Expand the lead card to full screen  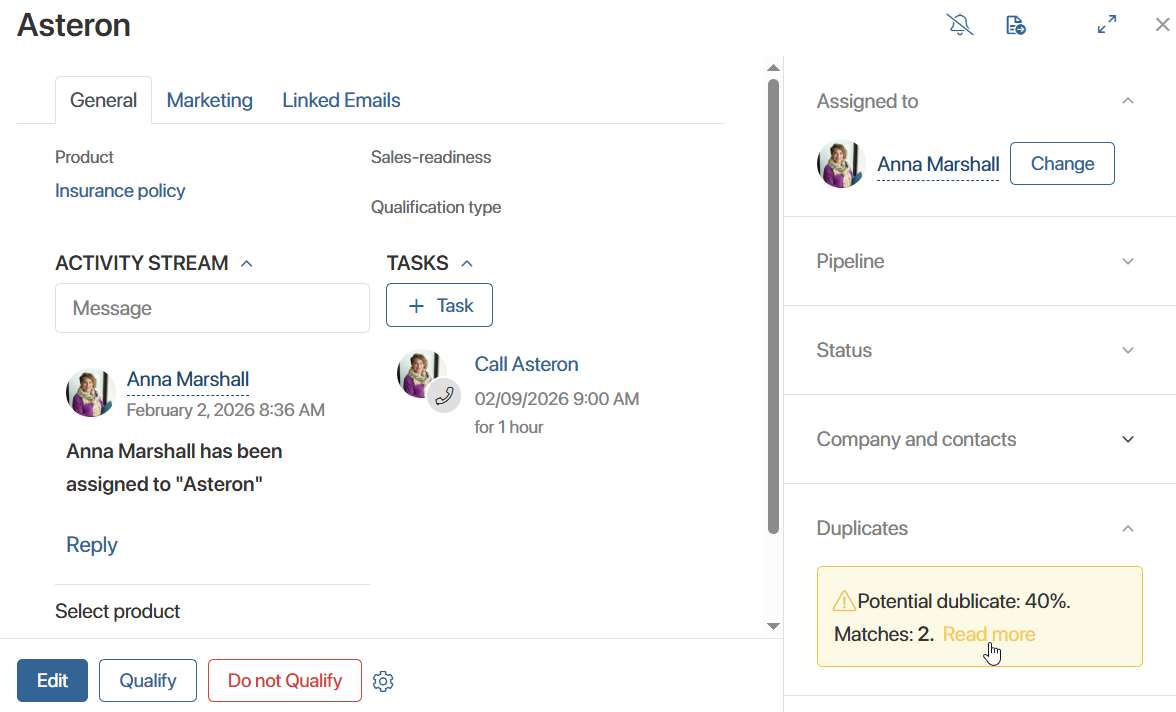pyautogui.click(x=1107, y=24)
